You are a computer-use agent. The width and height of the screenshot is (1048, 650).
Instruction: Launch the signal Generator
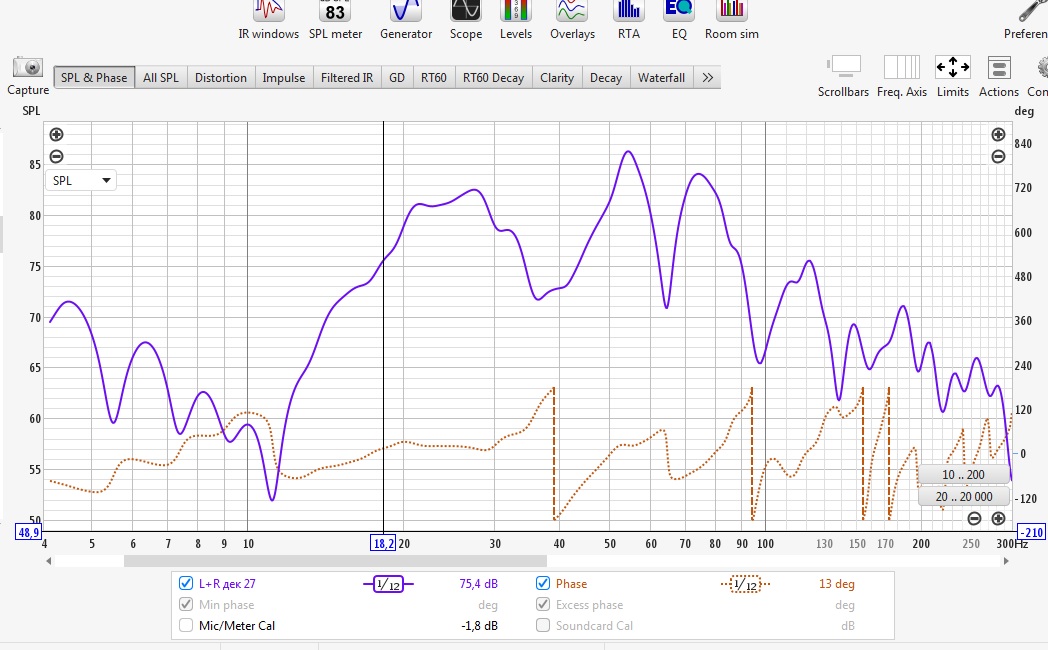pos(406,20)
